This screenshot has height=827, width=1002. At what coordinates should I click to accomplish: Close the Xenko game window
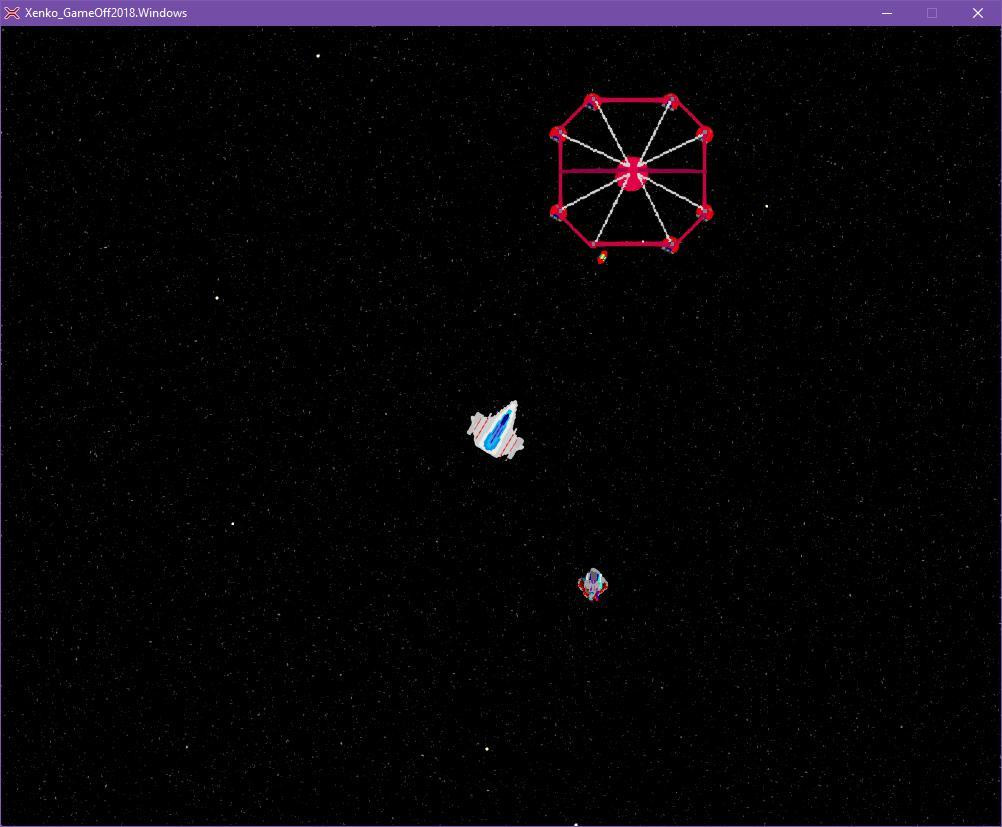[978, 13]
